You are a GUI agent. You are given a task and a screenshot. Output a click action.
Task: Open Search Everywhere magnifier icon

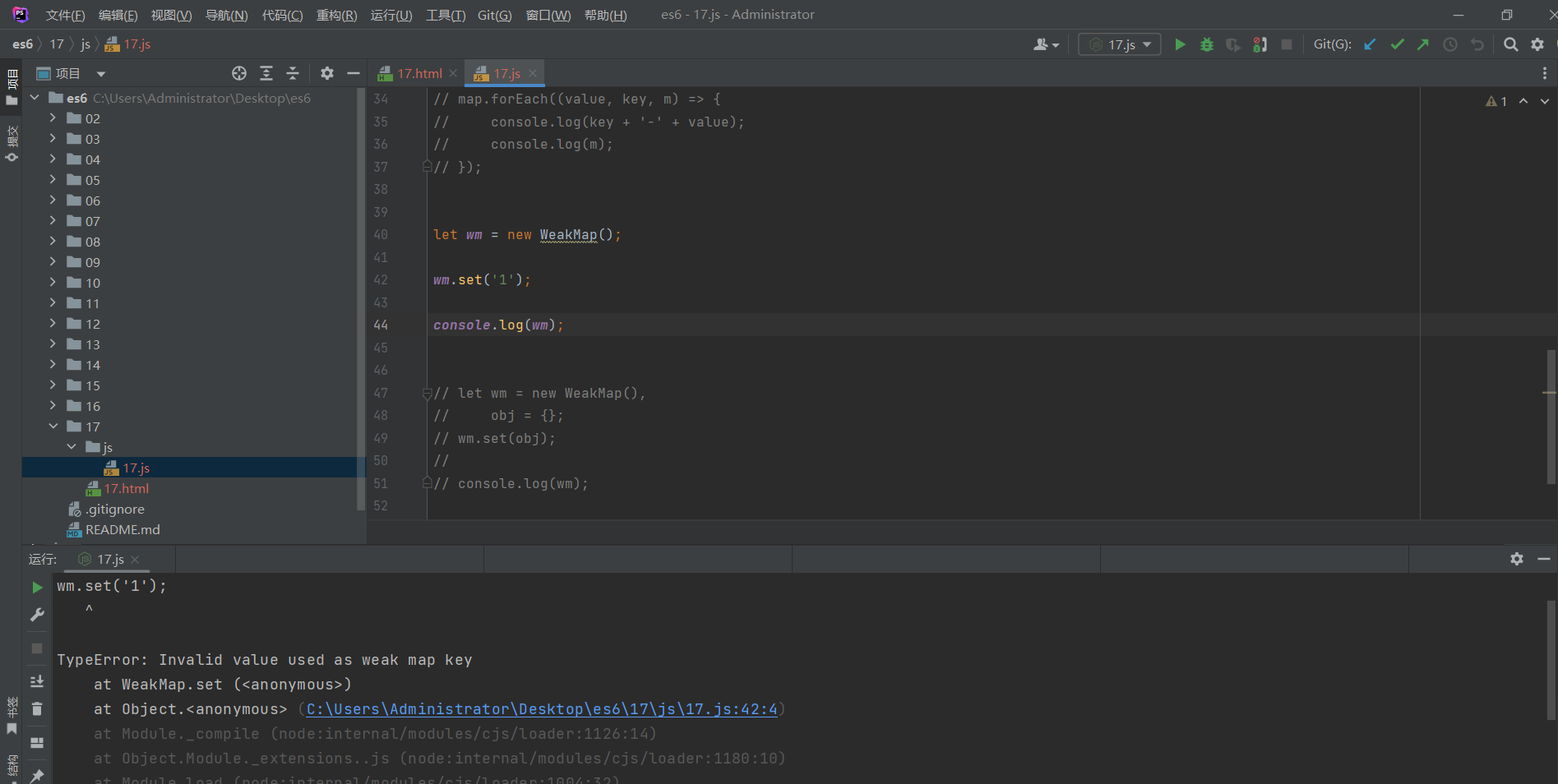[1510, 44]
